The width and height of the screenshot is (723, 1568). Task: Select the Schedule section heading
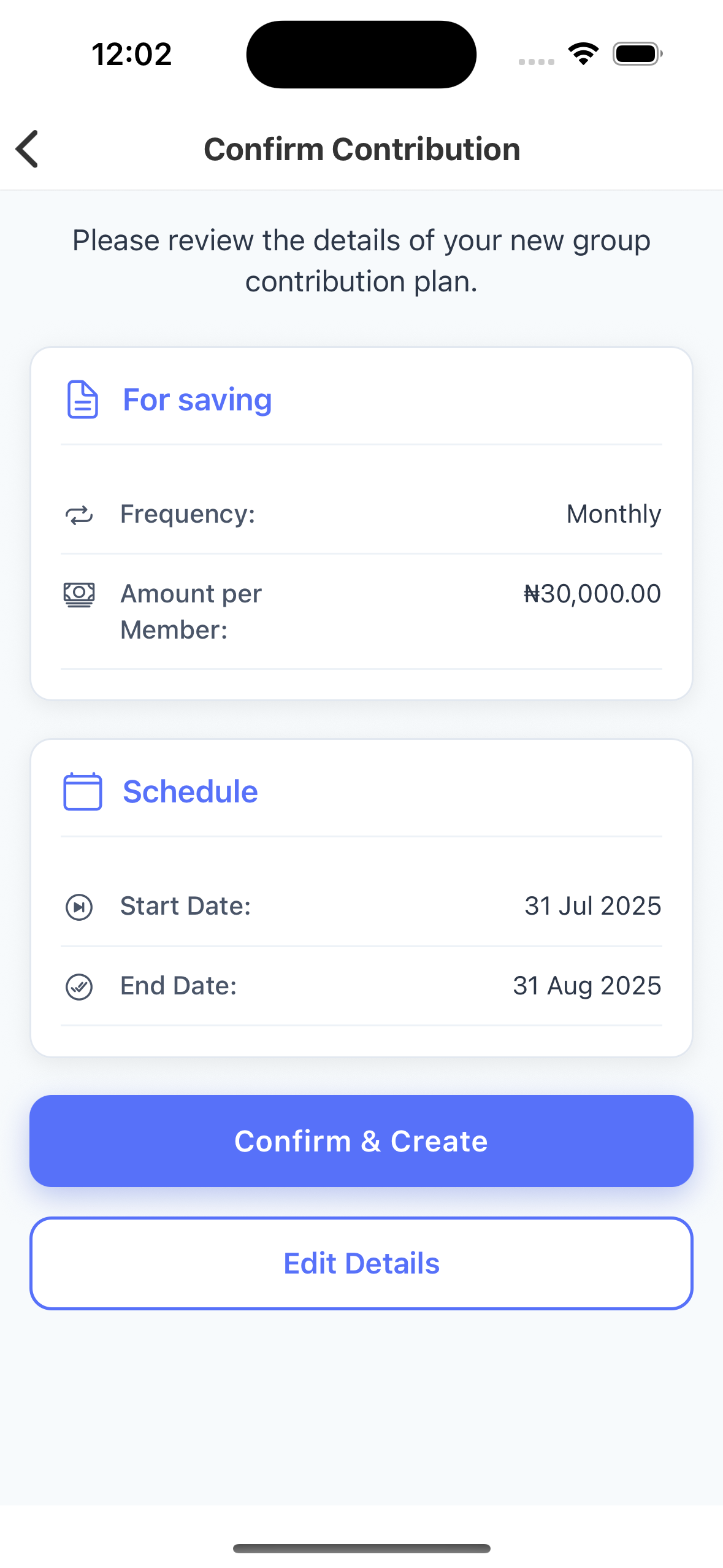point(190,791)
